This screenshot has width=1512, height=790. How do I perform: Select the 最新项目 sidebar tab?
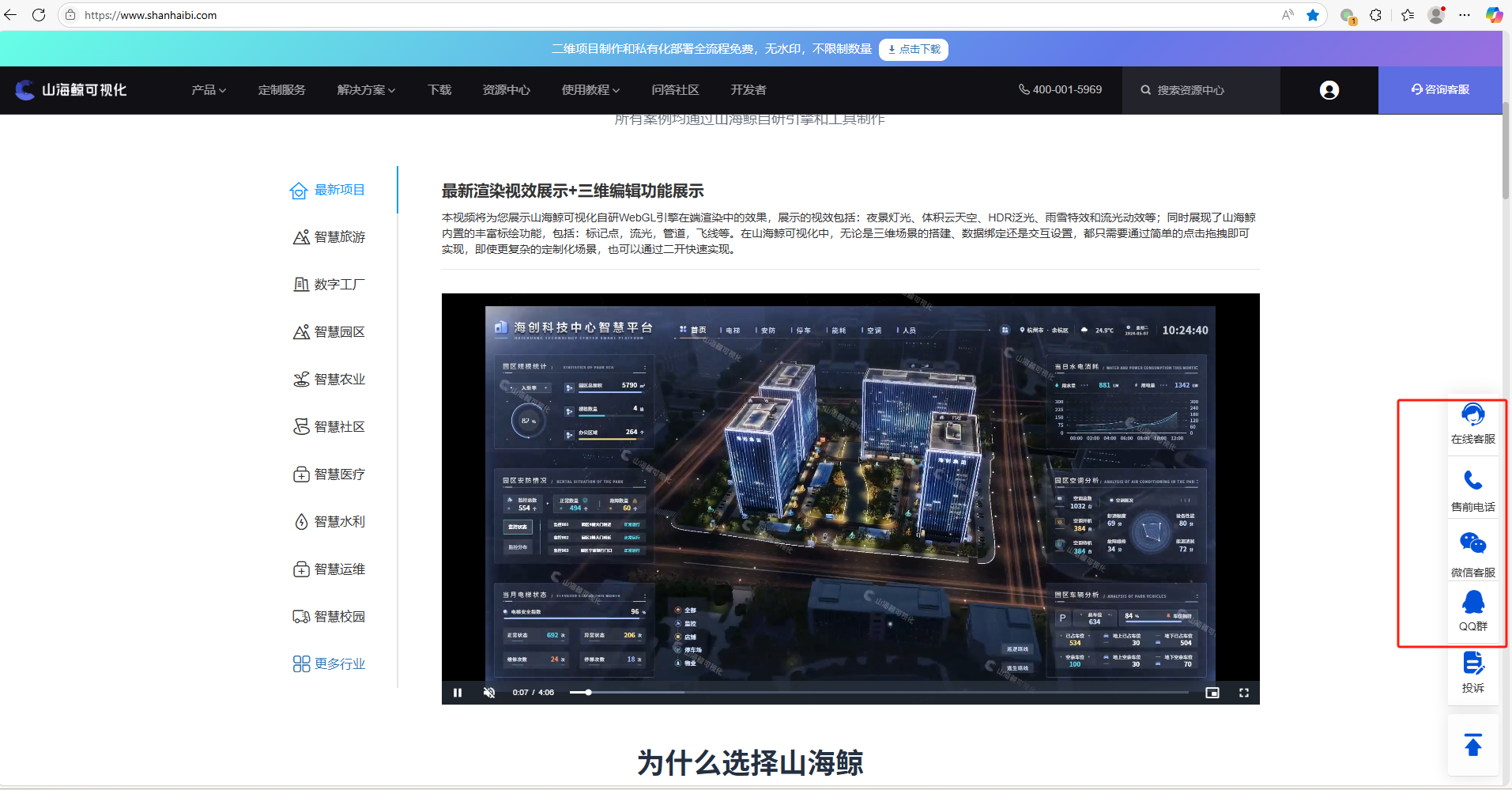328,190
